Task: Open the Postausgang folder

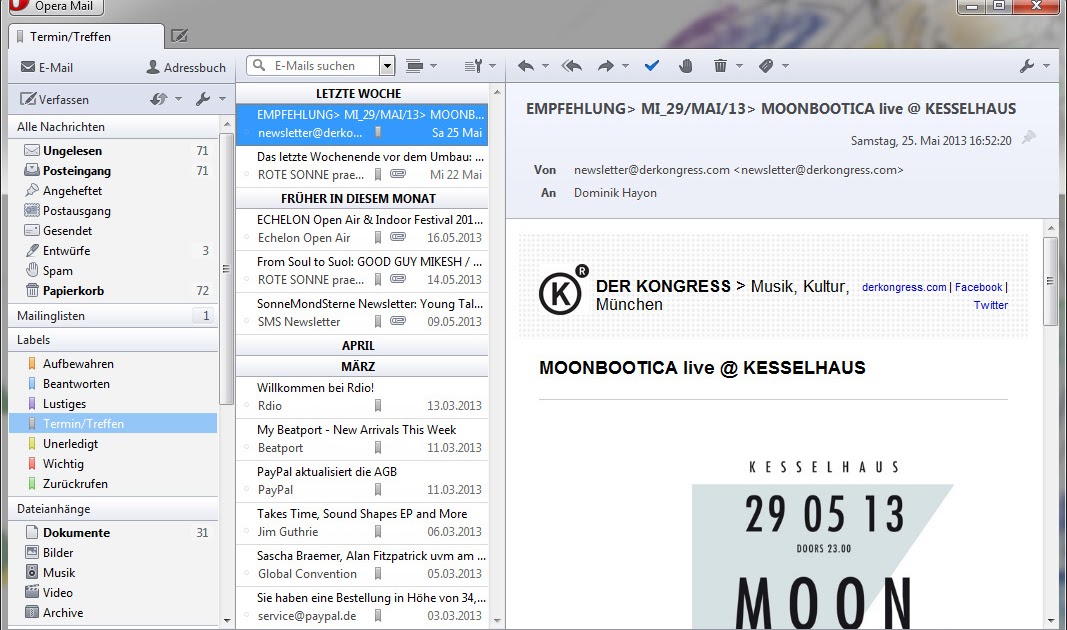Action: pyautogui.click(x=112, y=211)
